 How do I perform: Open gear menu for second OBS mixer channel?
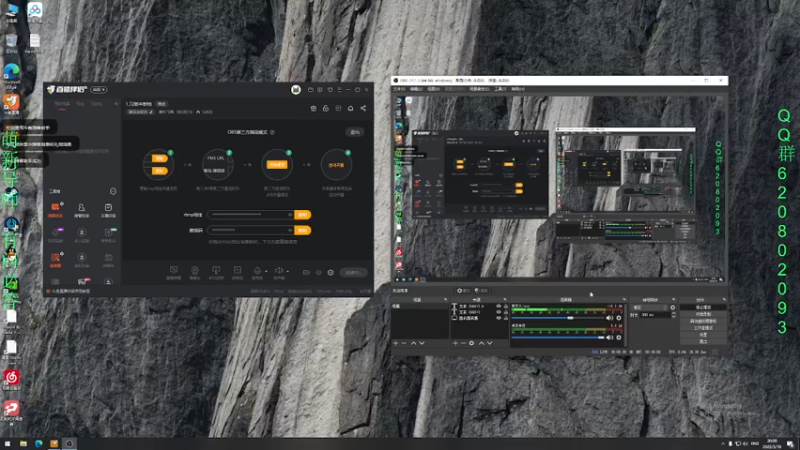619,337
